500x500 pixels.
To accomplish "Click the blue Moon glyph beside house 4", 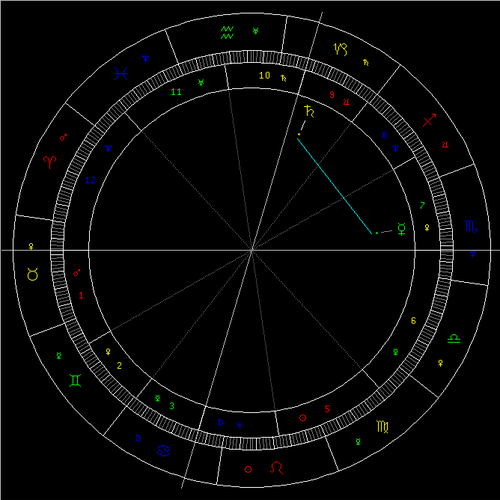I will (220, 423).
